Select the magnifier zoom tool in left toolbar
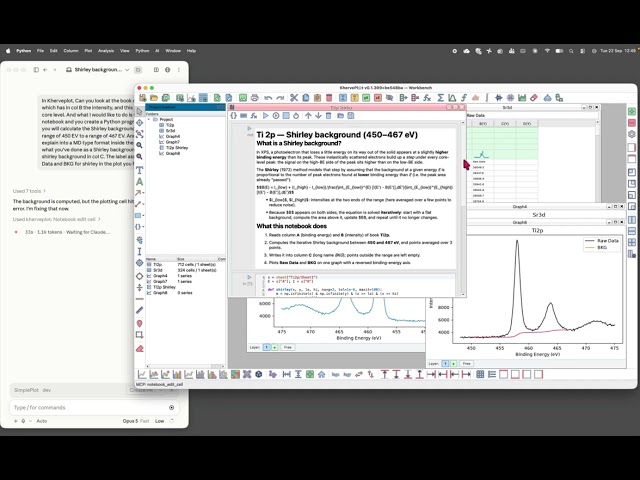This screenshot has height=480, width=640. coord(140,145)
